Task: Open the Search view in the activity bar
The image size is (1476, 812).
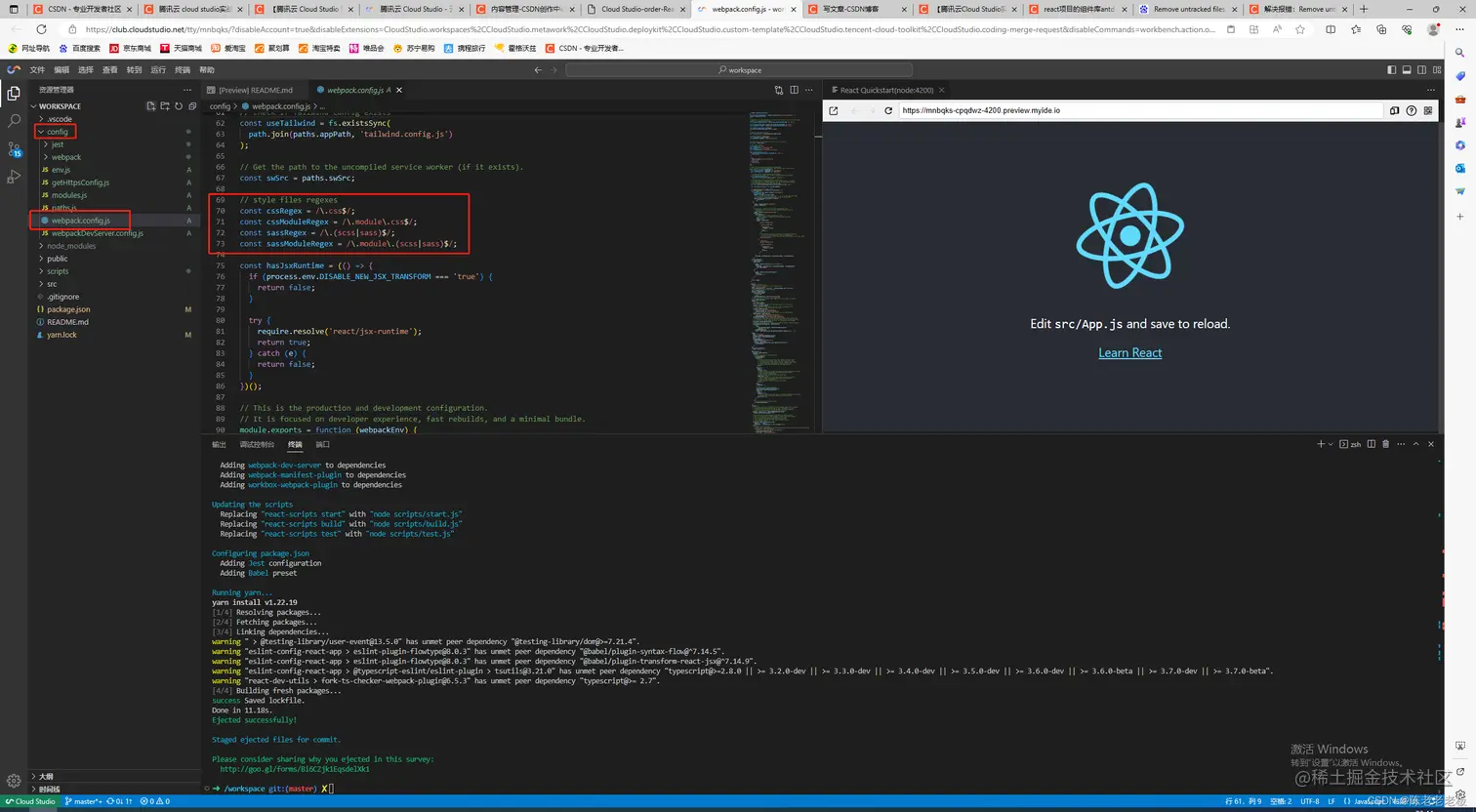Action: [14, 121]
